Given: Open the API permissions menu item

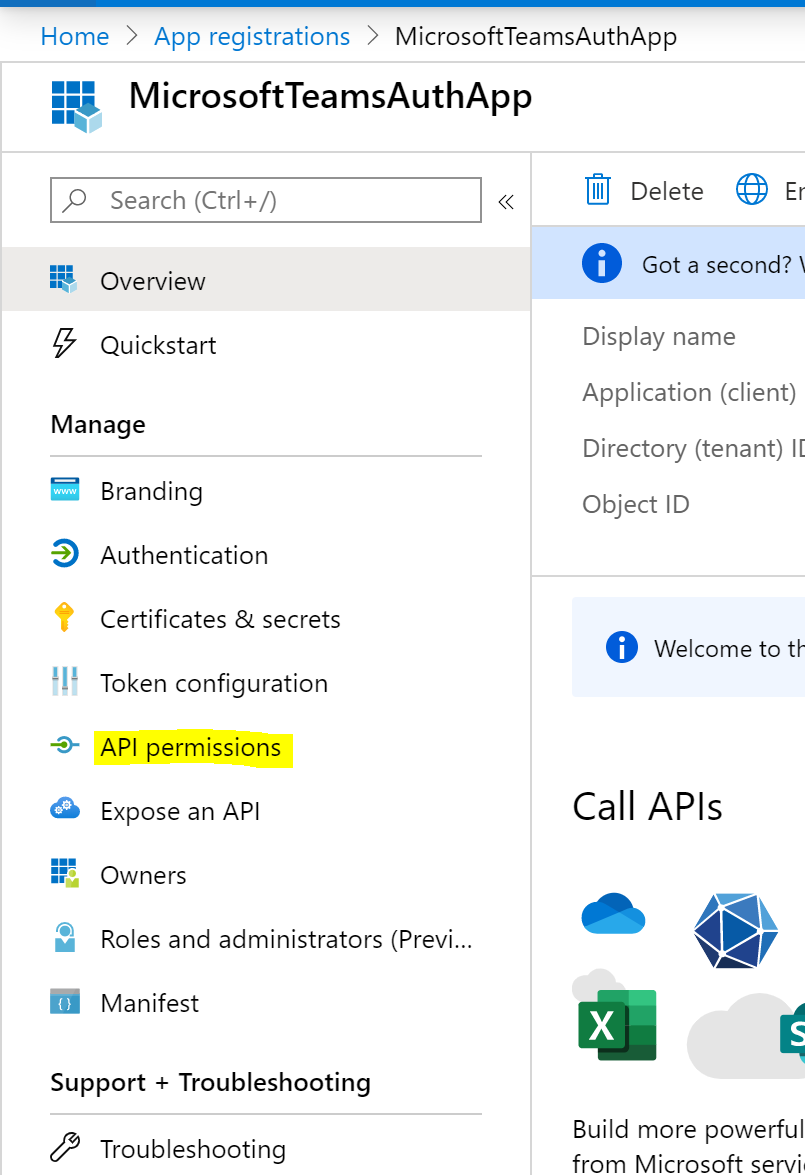Looking at the screenshot, I should (191, 747).
